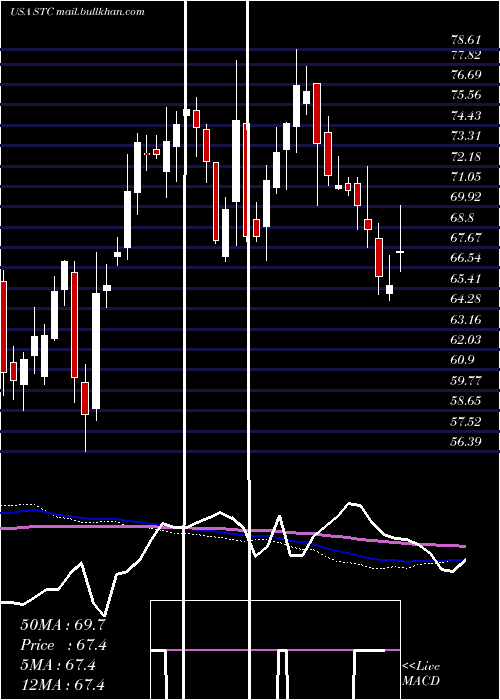The height and width of the screenshot is (700, 500).
Task: Click the '50MA : 69.7' readout
Action: [x=62, y=625]
